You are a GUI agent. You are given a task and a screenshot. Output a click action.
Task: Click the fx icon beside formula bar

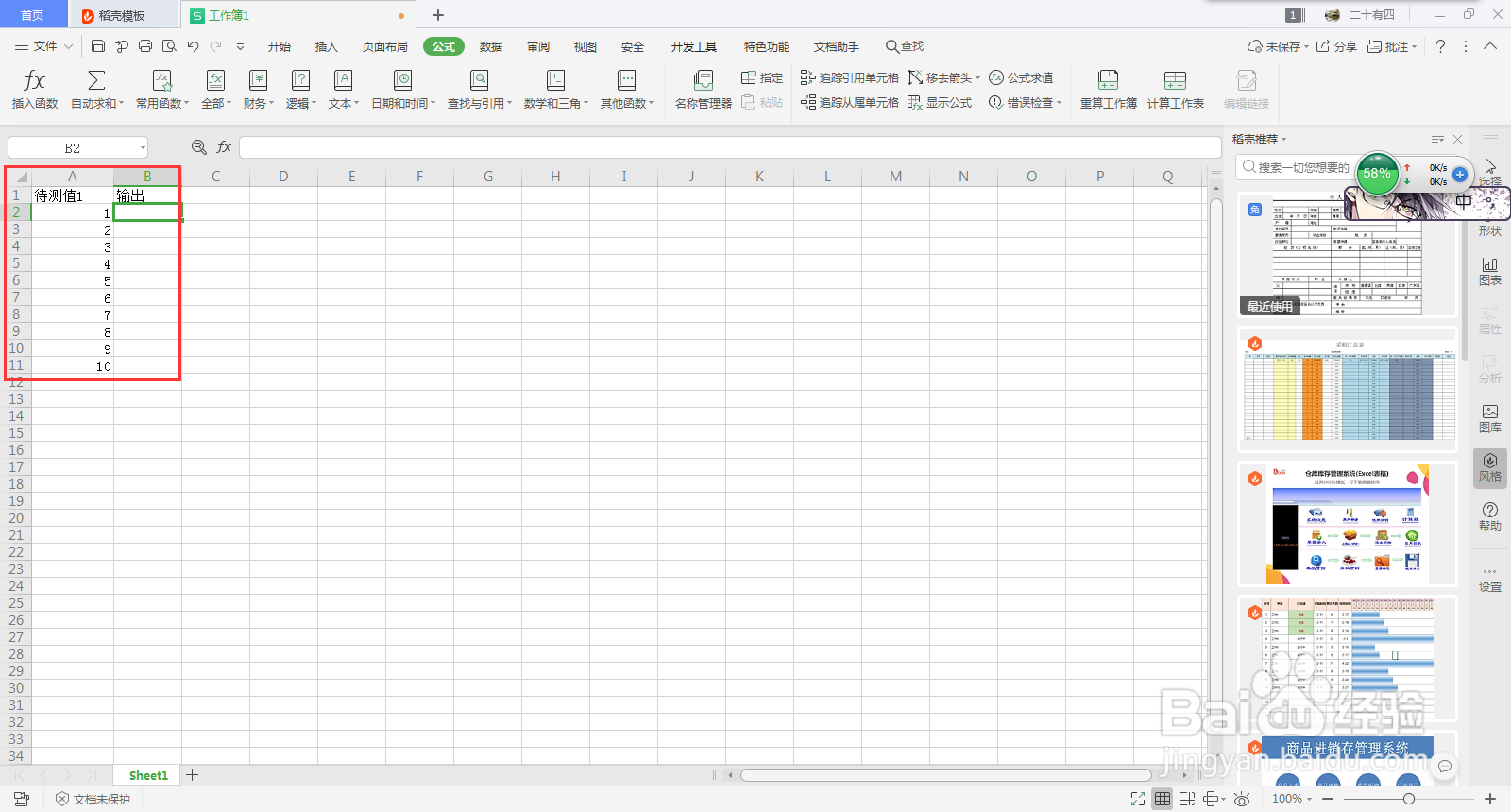coord(224,147)
